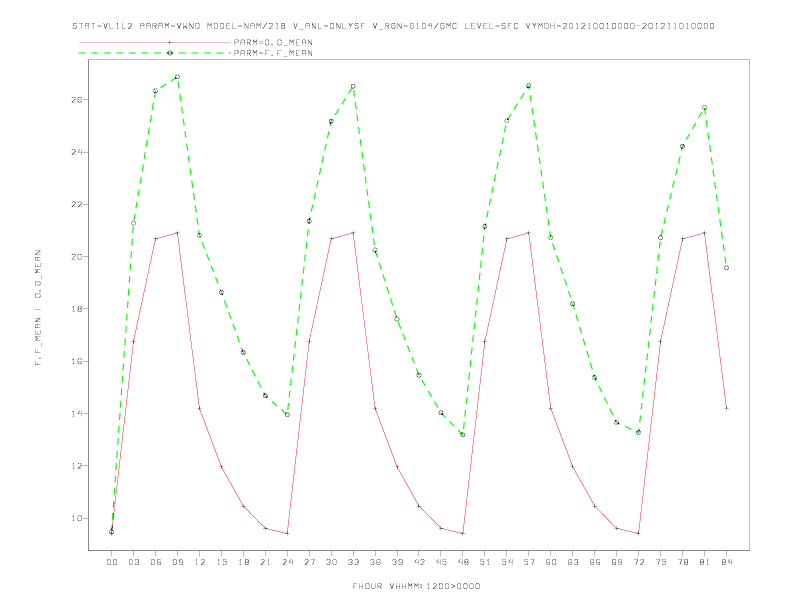Click y-axis tick label 18

click(76, 309)
